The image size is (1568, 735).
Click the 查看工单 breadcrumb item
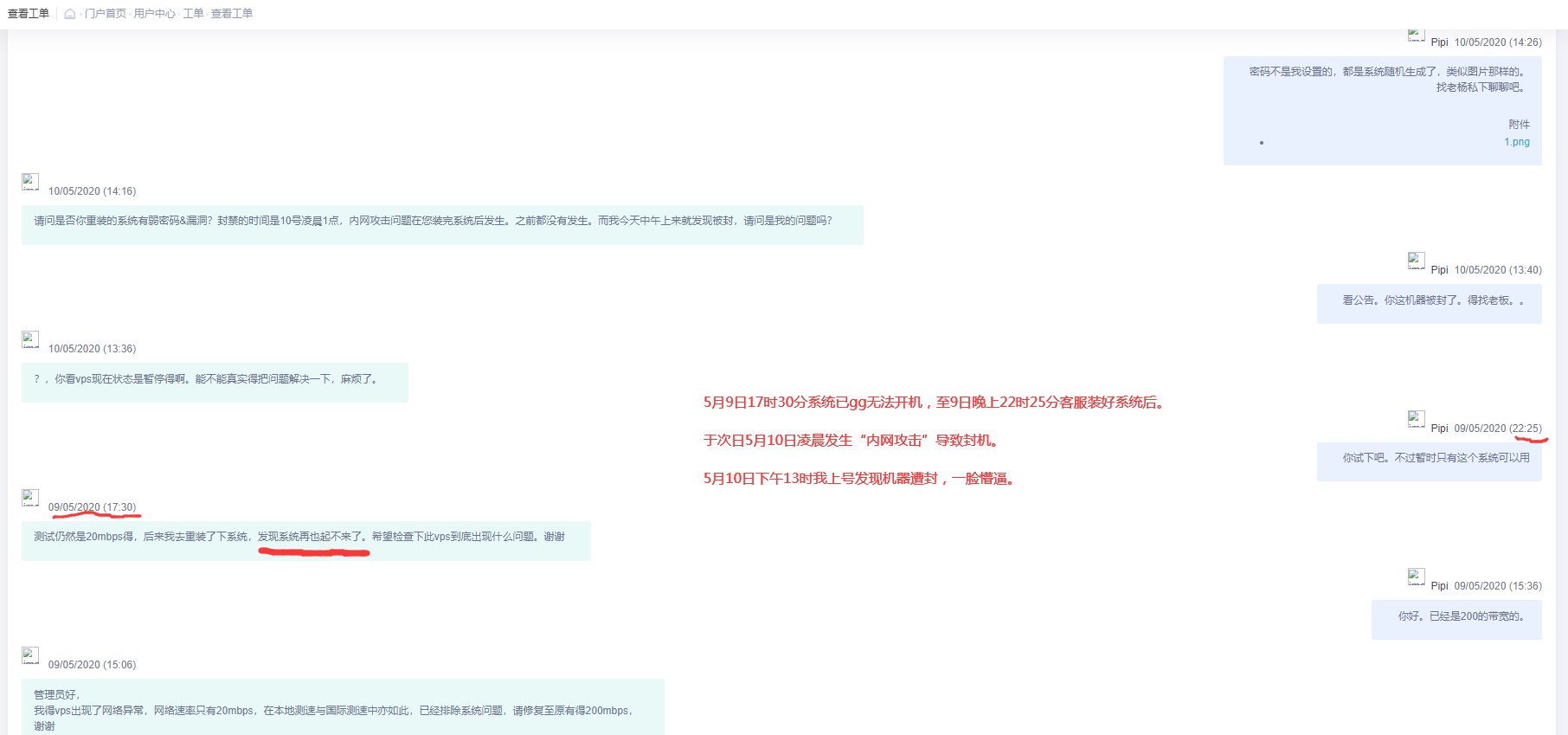232,14
